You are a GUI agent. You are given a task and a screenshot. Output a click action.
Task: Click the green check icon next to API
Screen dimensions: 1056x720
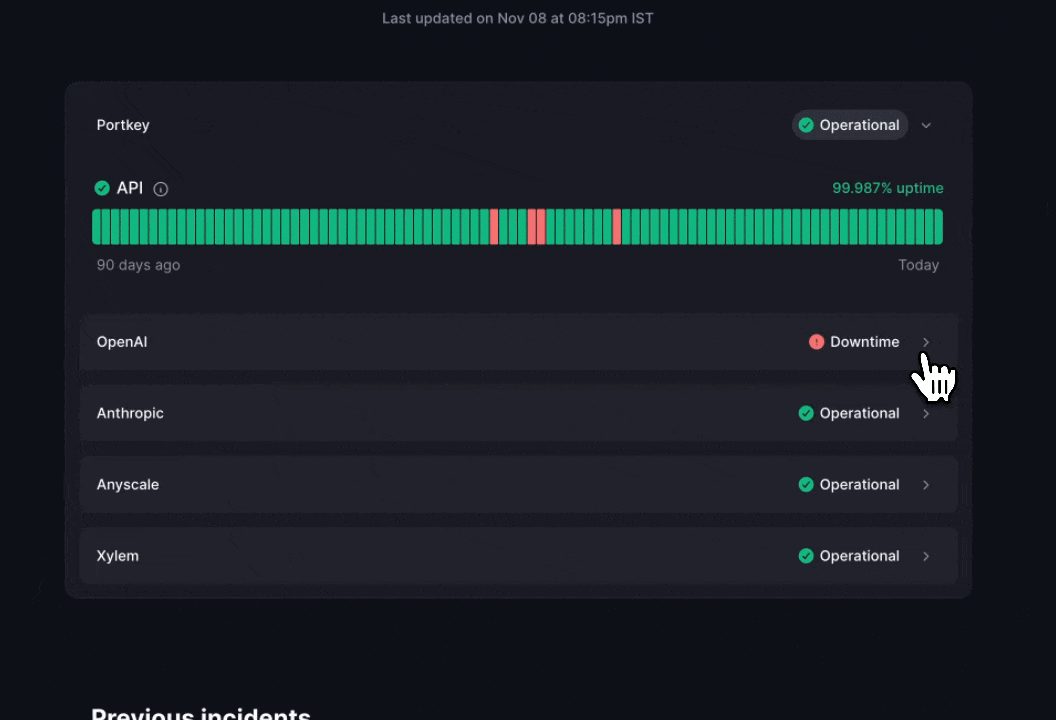tap(102, 188)
